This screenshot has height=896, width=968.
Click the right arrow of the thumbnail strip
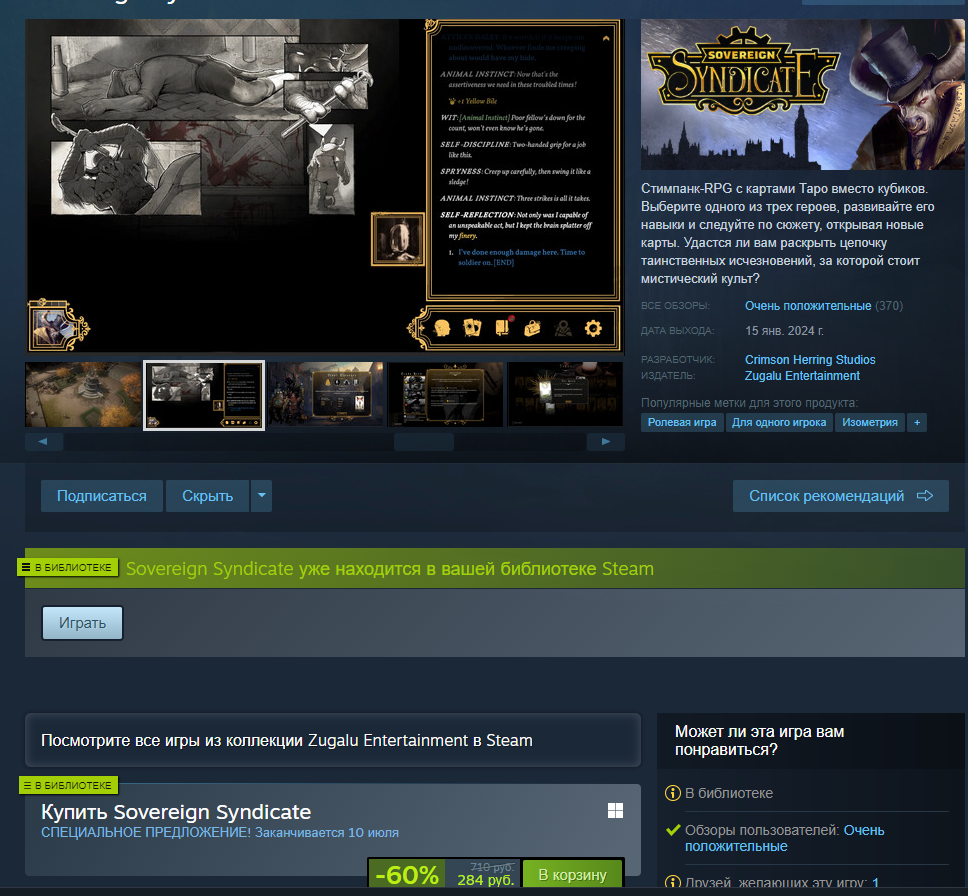click(x=606, y=442)
